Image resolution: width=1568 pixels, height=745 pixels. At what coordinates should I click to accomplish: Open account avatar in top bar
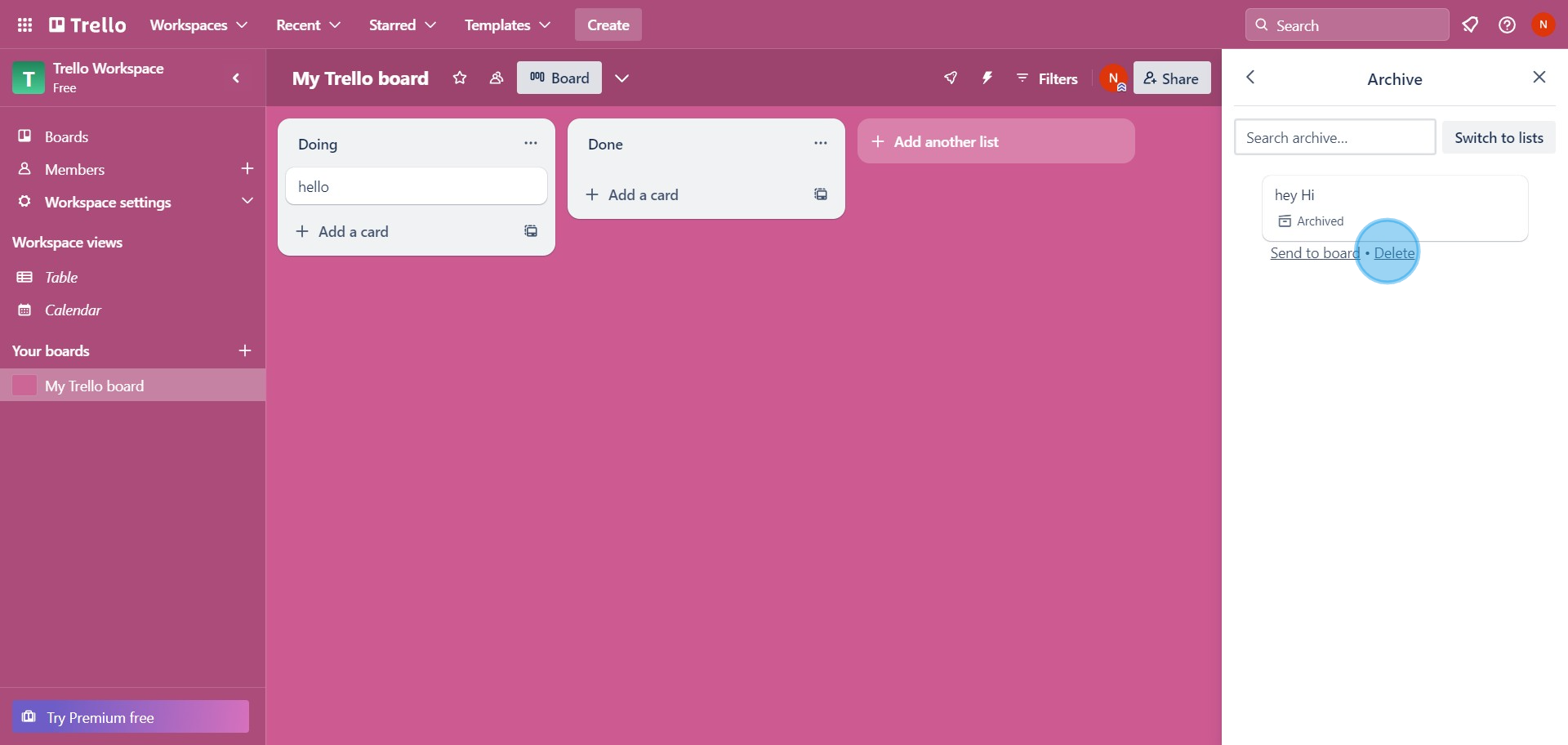pyautogui.click(x=1543, y=25)
